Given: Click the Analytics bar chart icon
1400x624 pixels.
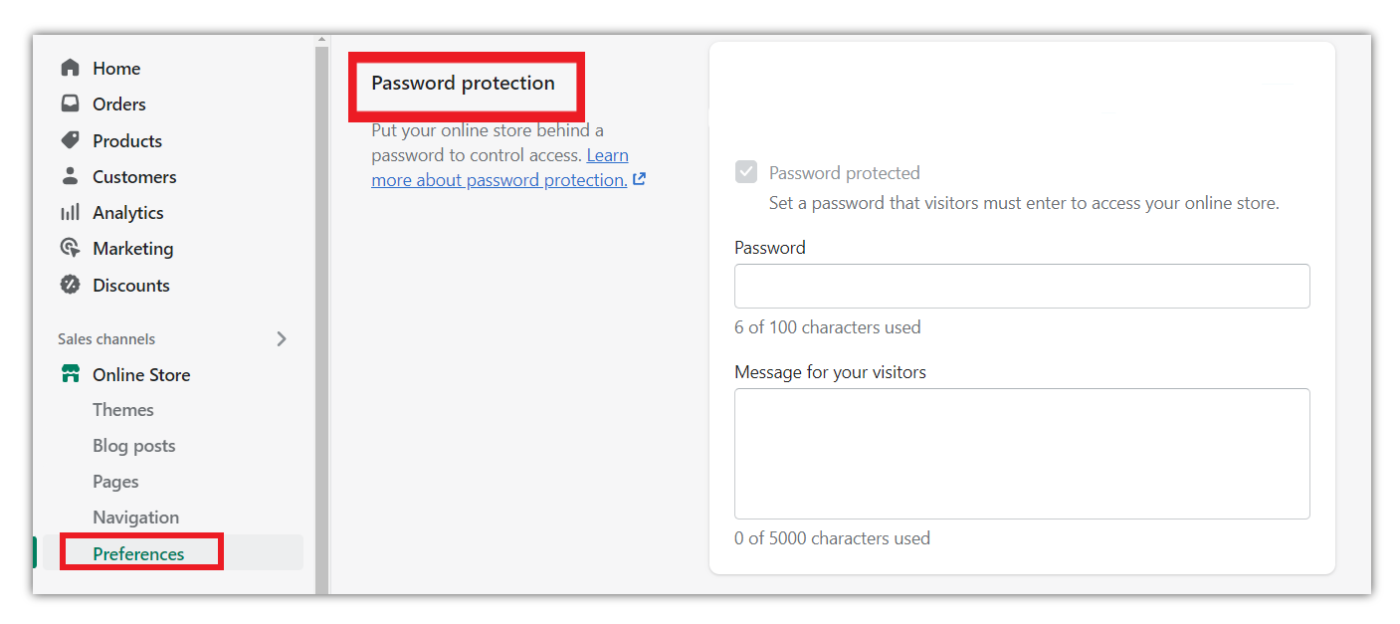Looking at the screenshot, I should [70, 212].
